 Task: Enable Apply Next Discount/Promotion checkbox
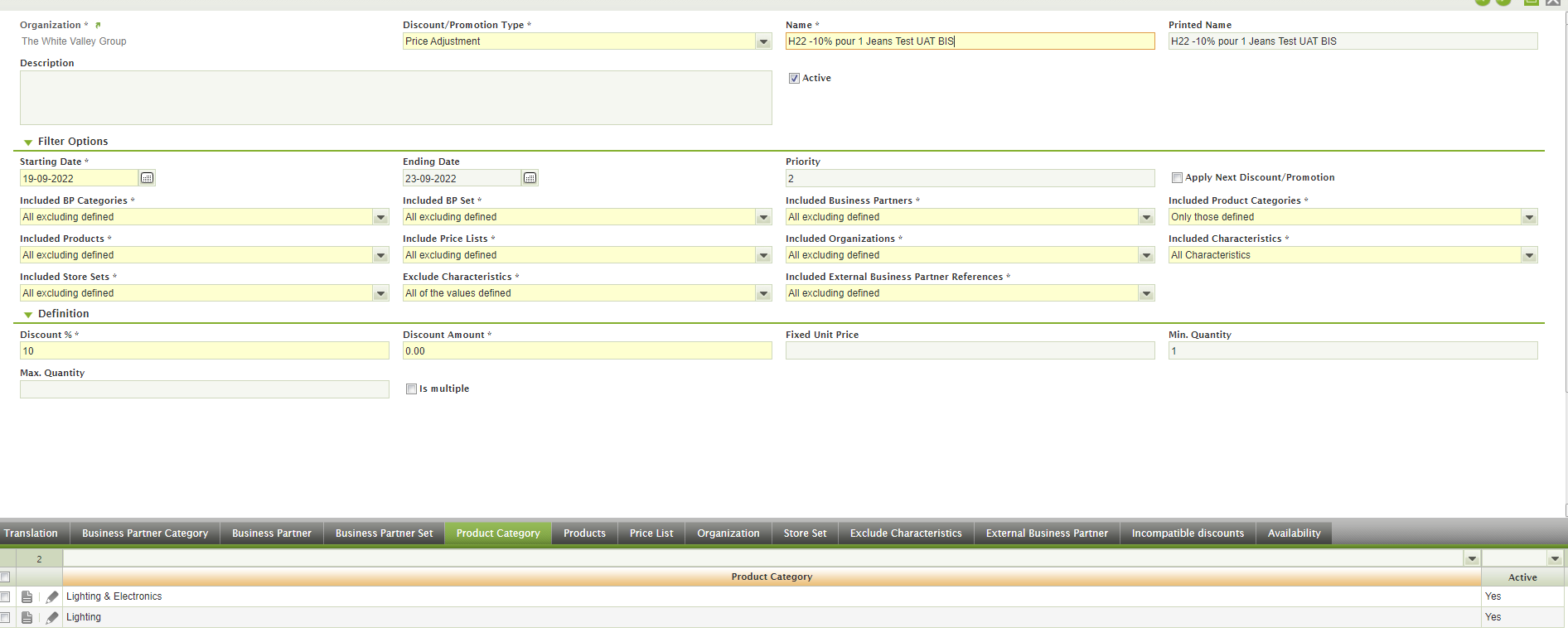1177,177
